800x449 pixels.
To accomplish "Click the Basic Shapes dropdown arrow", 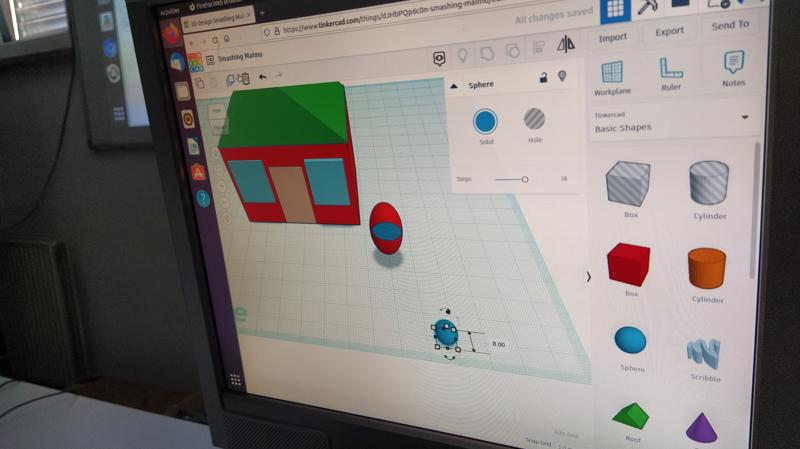I will (745, 117).
